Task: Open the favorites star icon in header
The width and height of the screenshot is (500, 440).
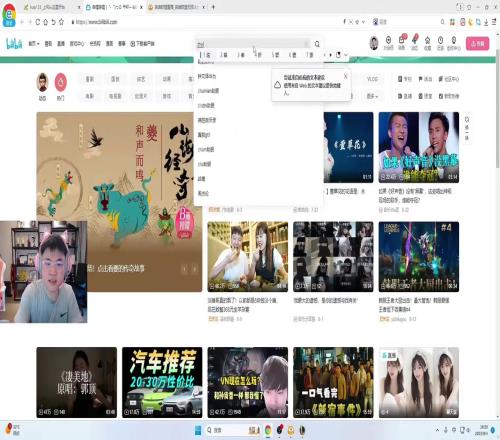Action: tap(427, 43)
